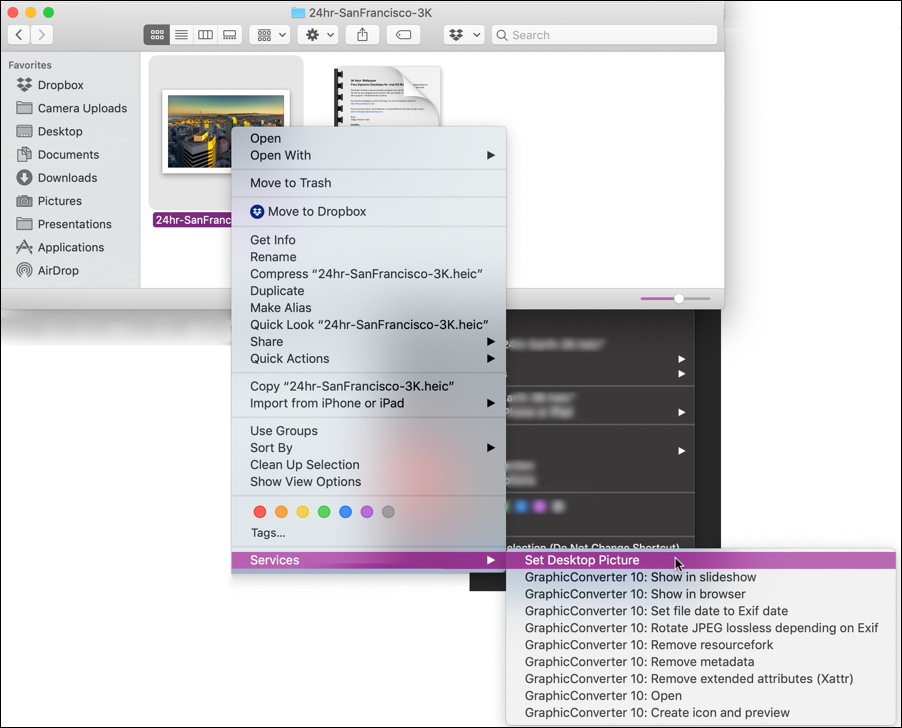Image resolution: width=902 pixels, height=728 pixels.
Task: Switch Finder to list view
Action: (181, 34)
